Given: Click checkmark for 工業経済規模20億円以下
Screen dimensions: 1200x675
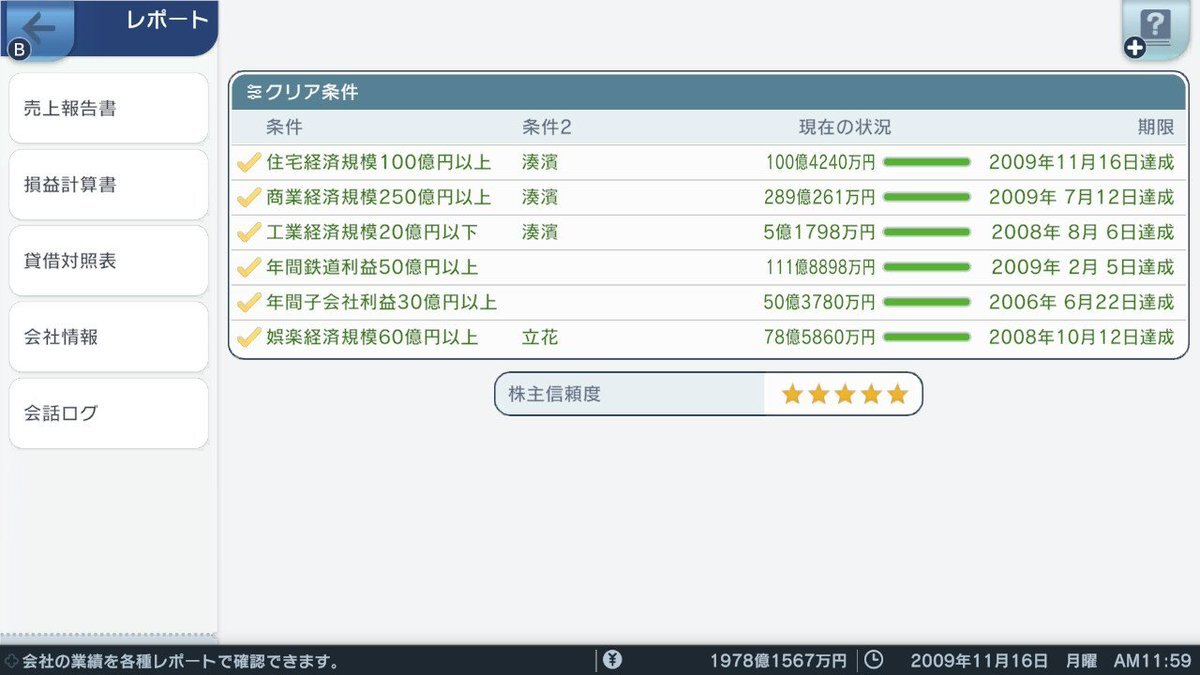Looking at the screenshot, I should pyautogui.click(x=249, y=232).
